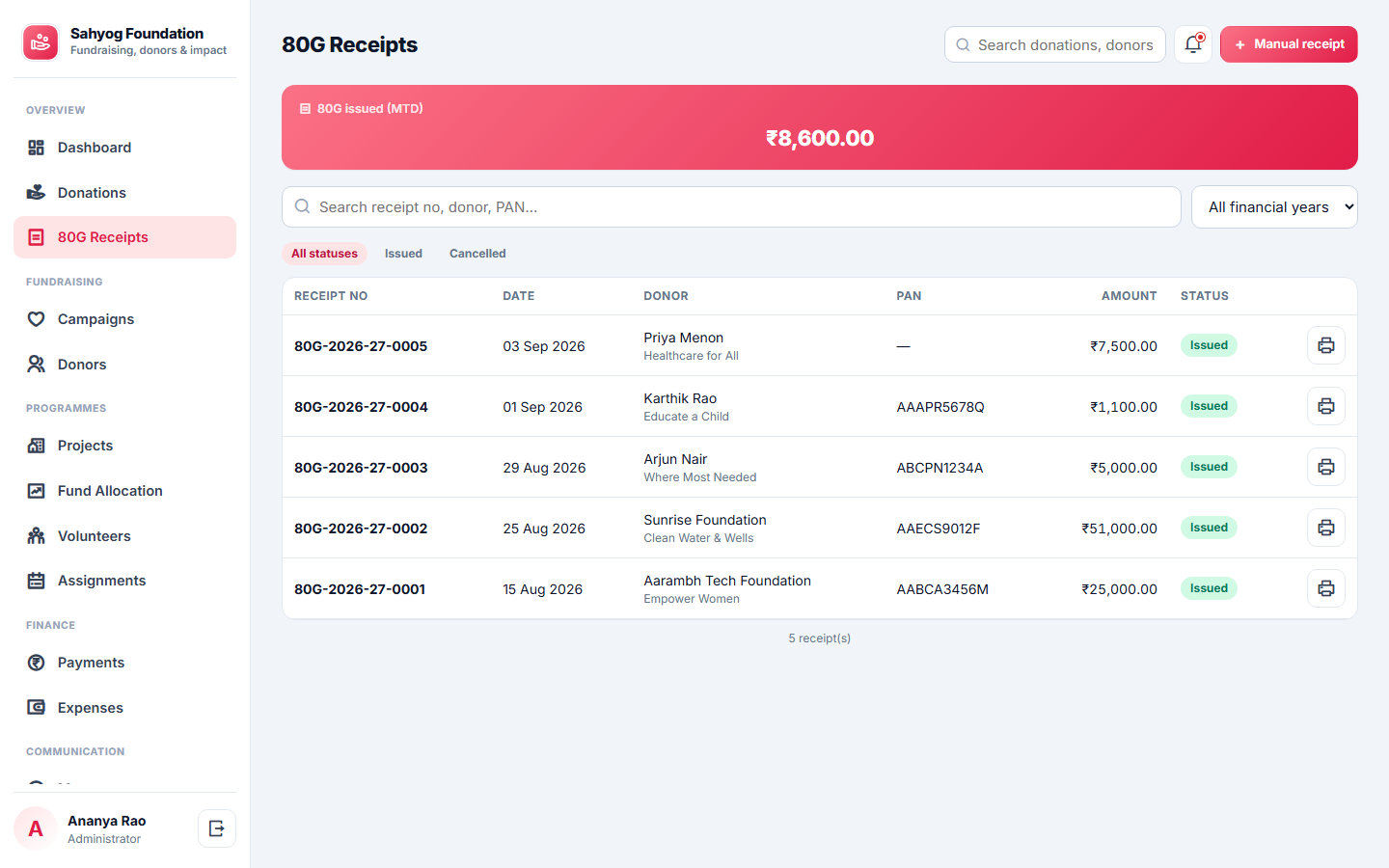1389x868 pixels.
Task: Click donor name Karthik Rao
Action: click(x=680, y=398)
